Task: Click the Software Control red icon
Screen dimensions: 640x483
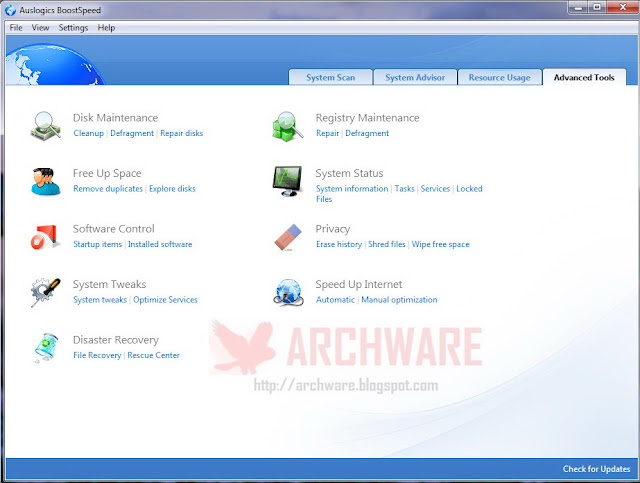Action: tap(45, 237)
